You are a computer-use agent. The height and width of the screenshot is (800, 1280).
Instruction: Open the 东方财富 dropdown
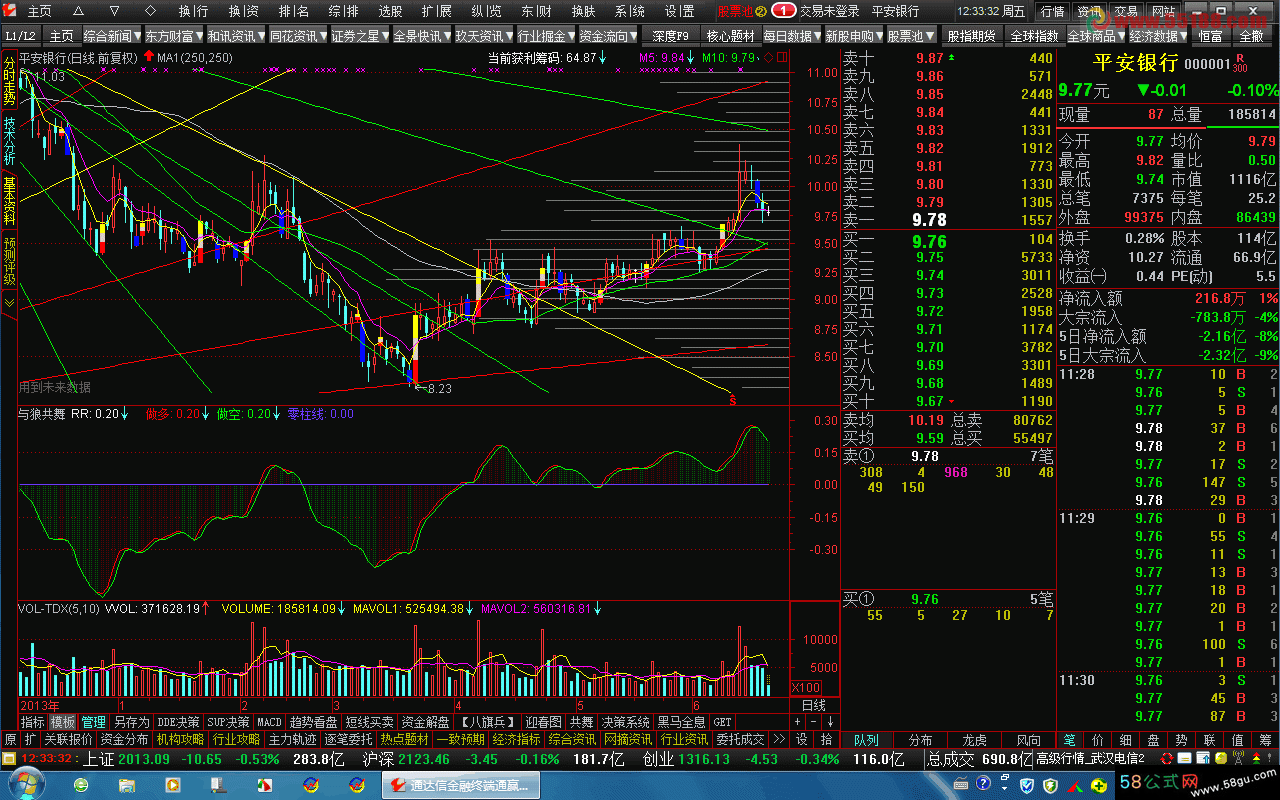(173, 36)
